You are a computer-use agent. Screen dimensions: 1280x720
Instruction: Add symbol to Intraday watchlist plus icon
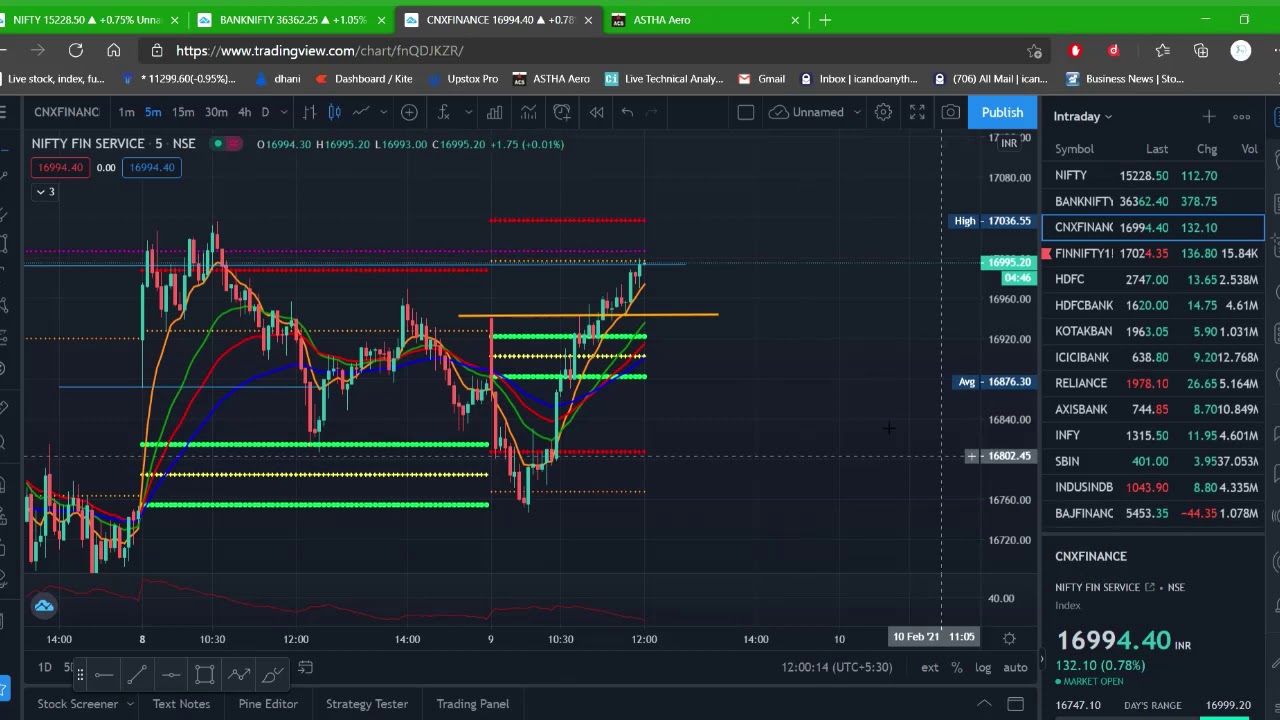click(x=1209, y=117)
